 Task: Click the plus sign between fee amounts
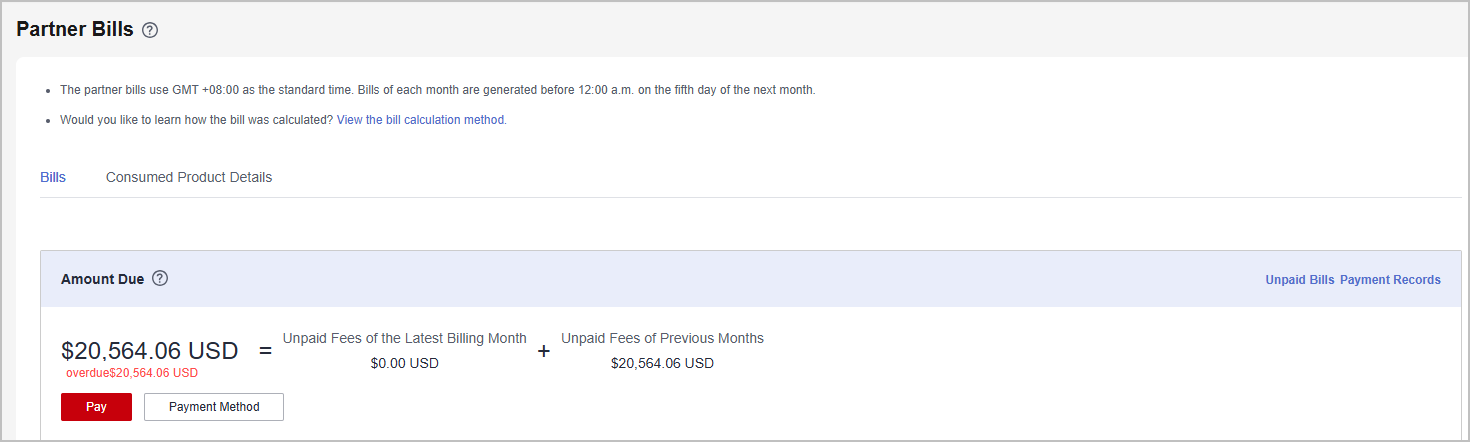pyautogui.click(x=544, y=351)
